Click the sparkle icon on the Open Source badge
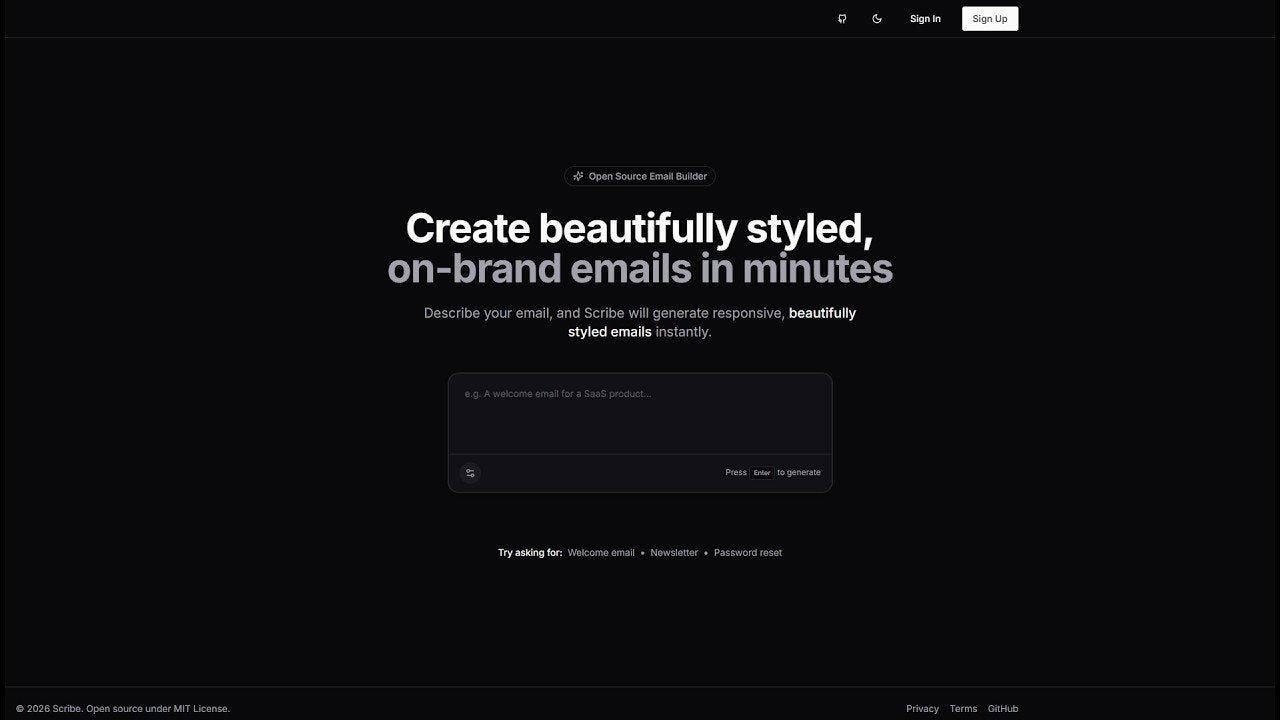Viewport: 1280px width, 720px height. pyautogui.click(x=578, y=176)
